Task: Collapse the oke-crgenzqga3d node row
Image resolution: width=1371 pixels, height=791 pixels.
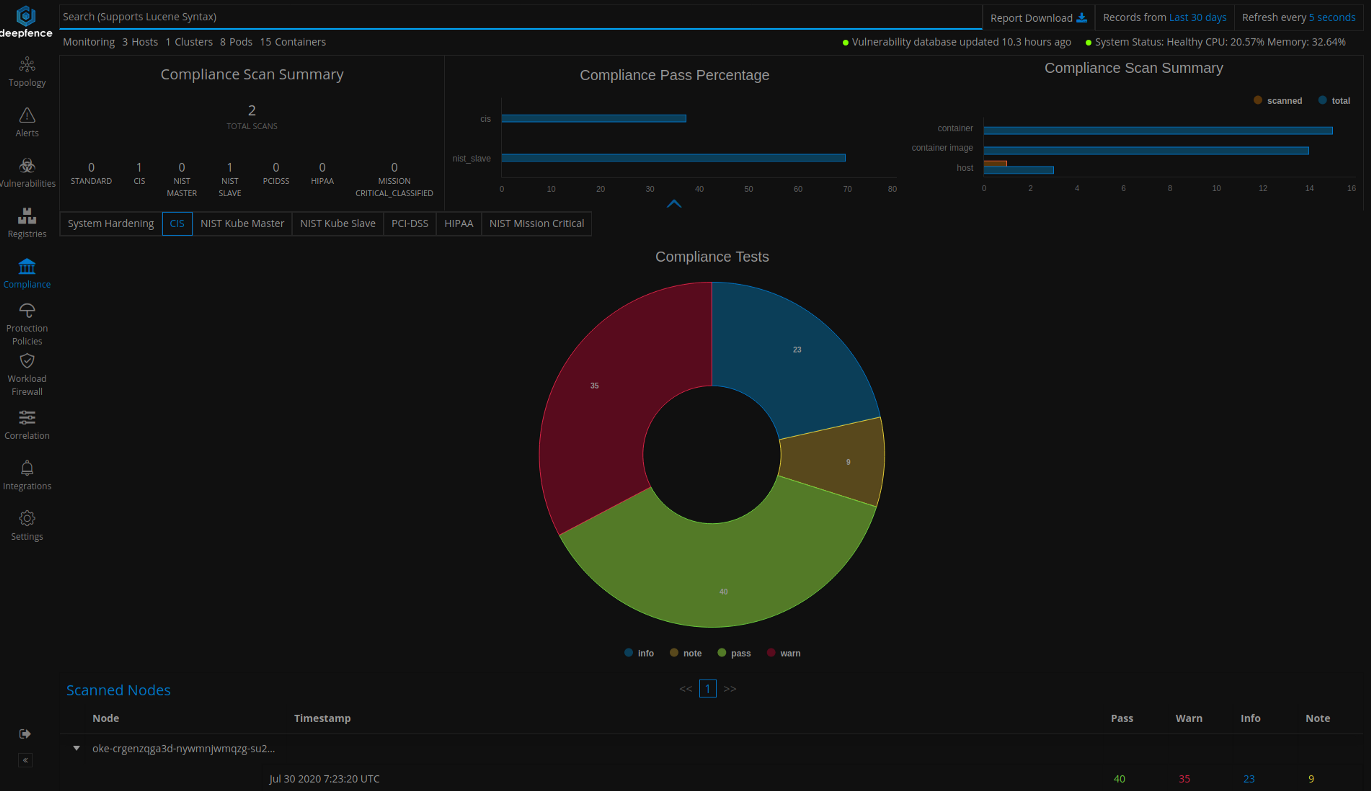Action: 76,747
